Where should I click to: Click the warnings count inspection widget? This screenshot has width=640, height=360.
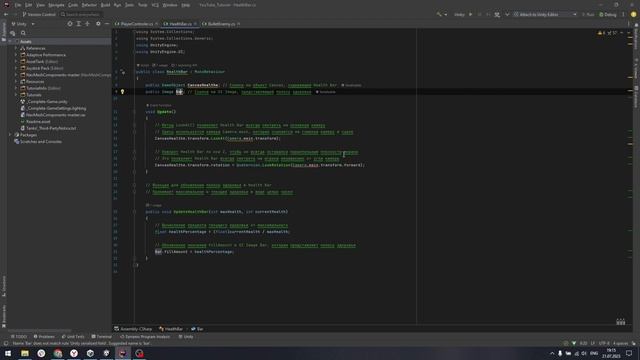607,33
